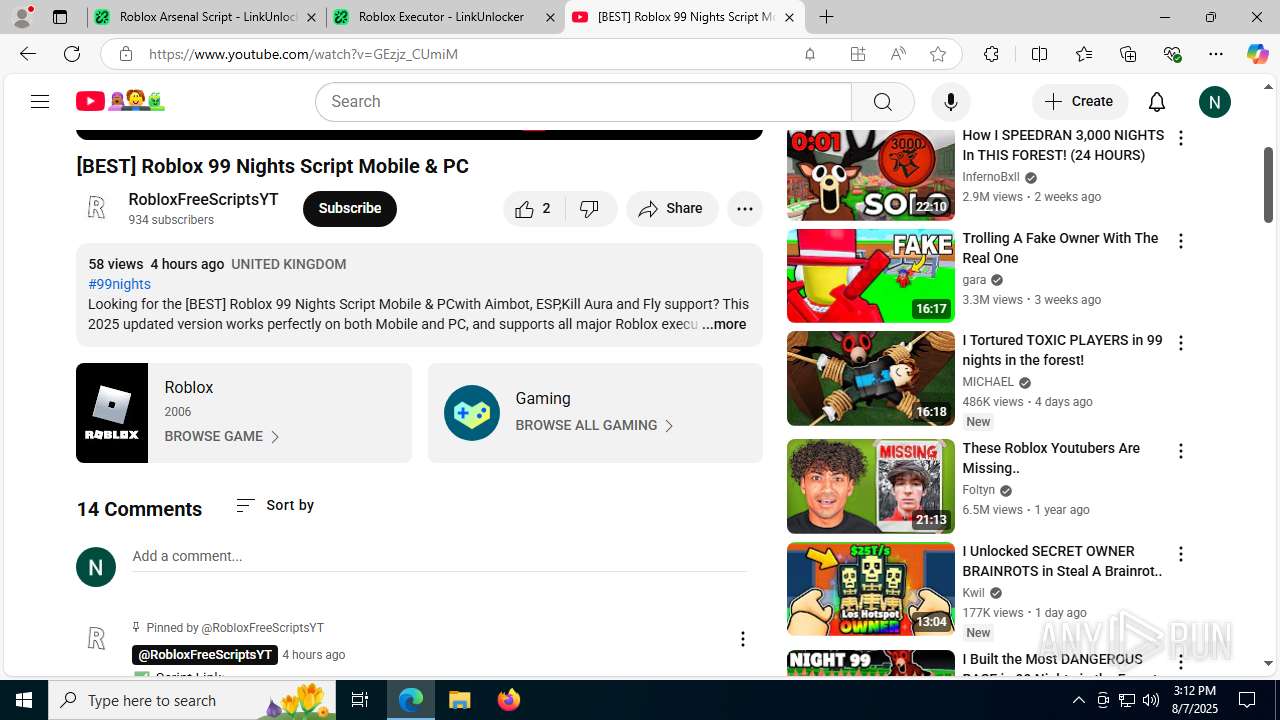Image resolution: width=1280 pixels, height=720 pixels.
Task: Open Copilot sidebar
Action: 1257,54
